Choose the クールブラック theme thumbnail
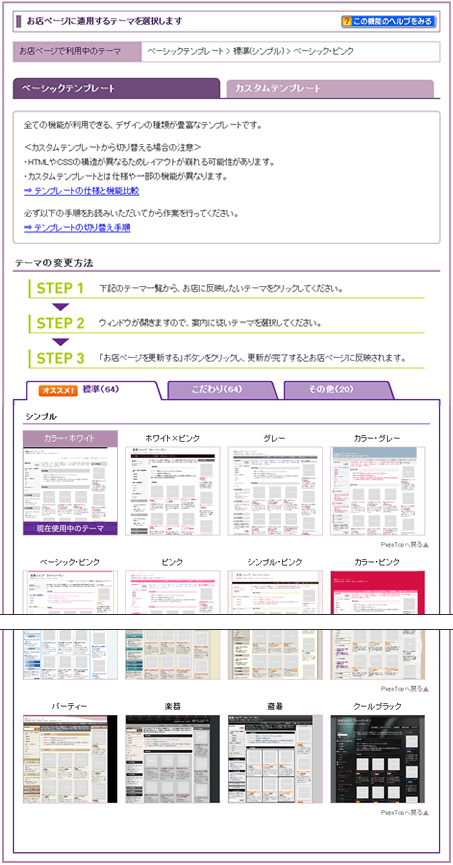 [x=377, y=759]
